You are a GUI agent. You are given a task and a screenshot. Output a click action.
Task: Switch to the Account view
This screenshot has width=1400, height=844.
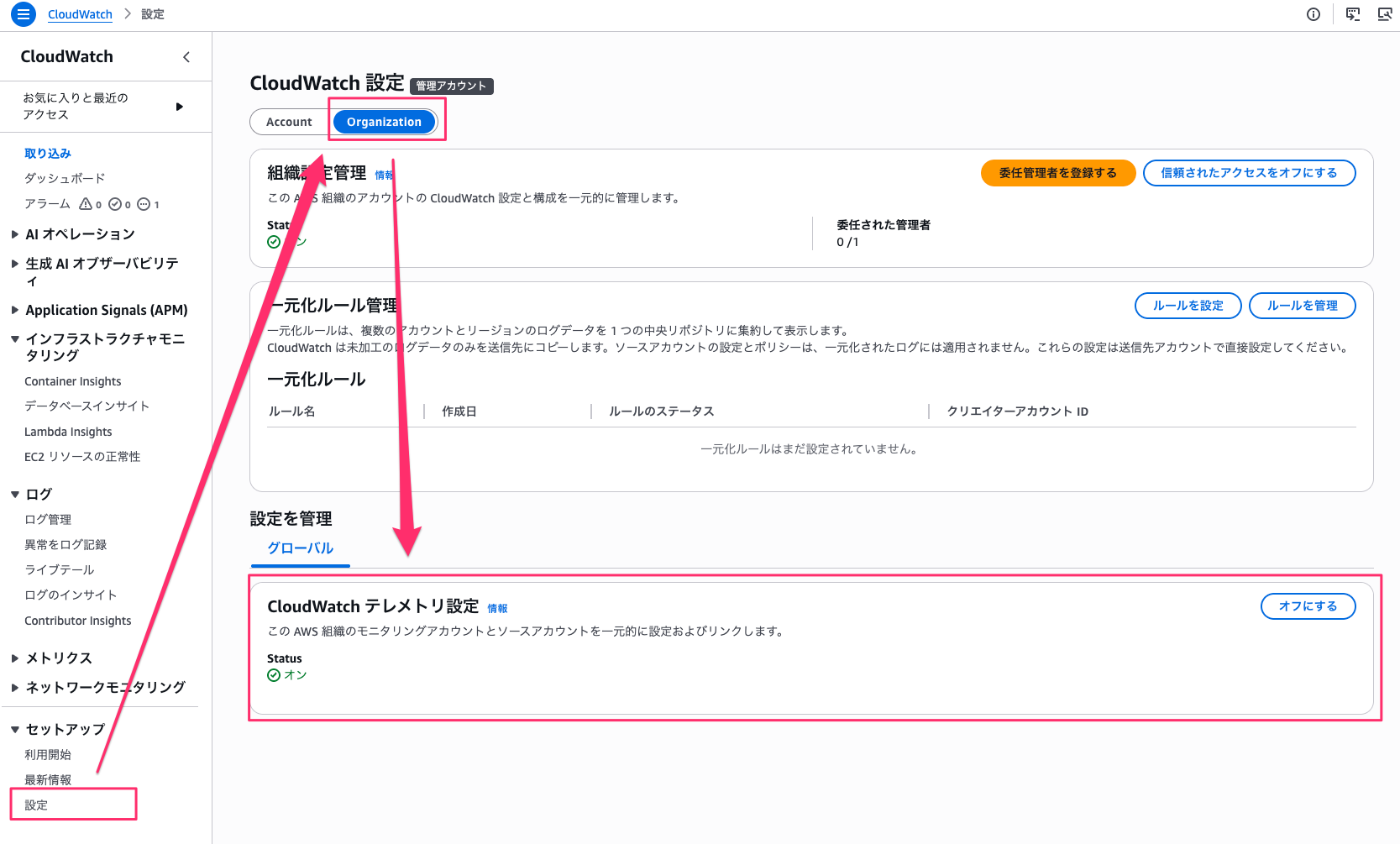tap(288, 121)
